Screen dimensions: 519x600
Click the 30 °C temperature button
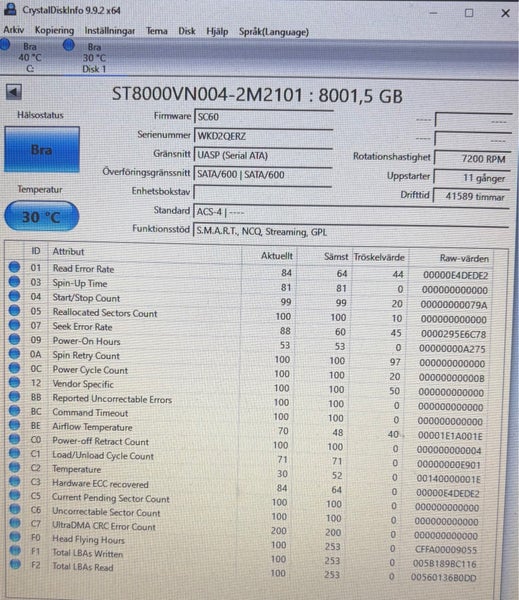41,217
